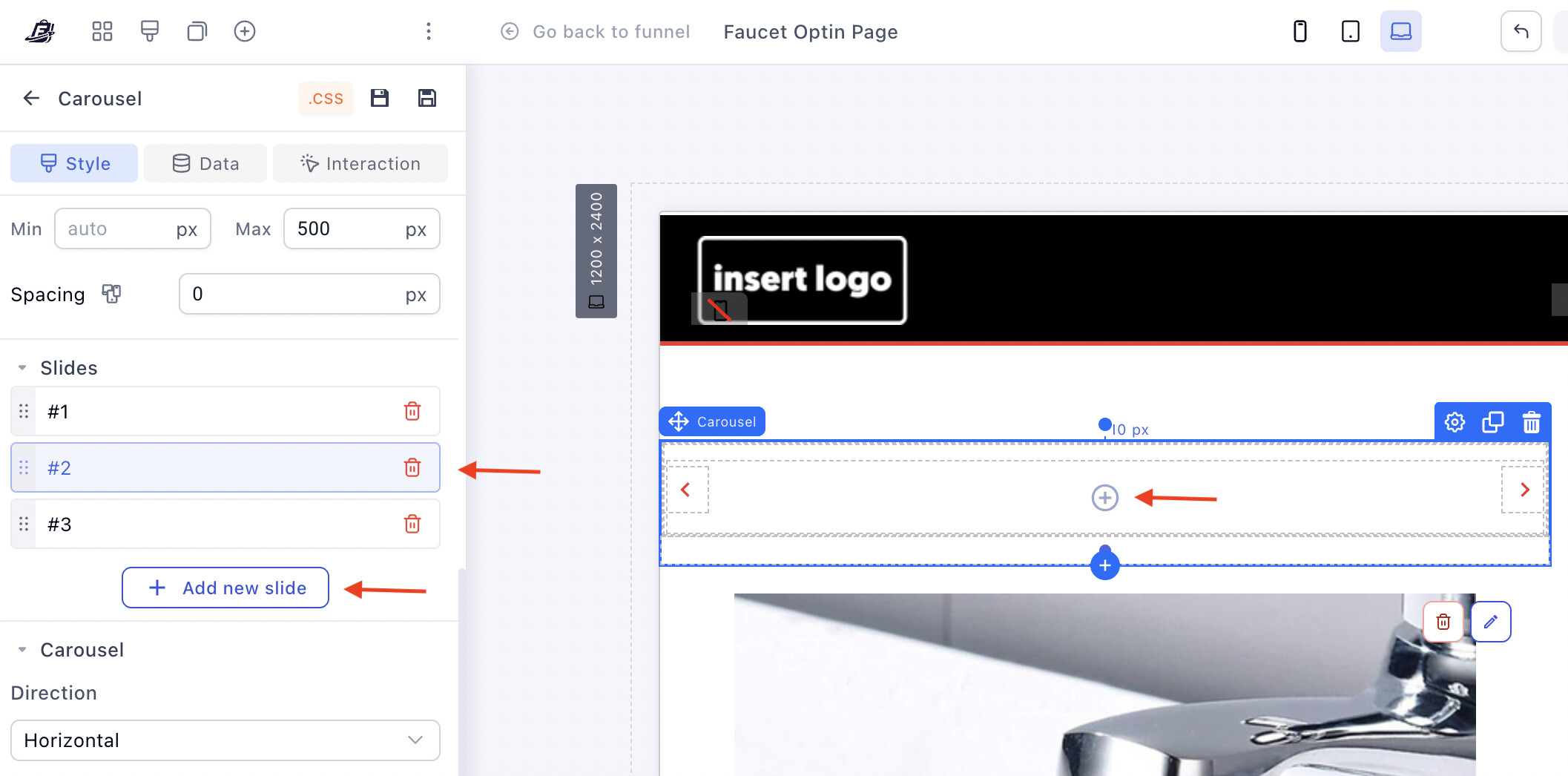This screenshot has height=776, width=1568.
Task: Open the .css editor
Action: tap(326, 98)
